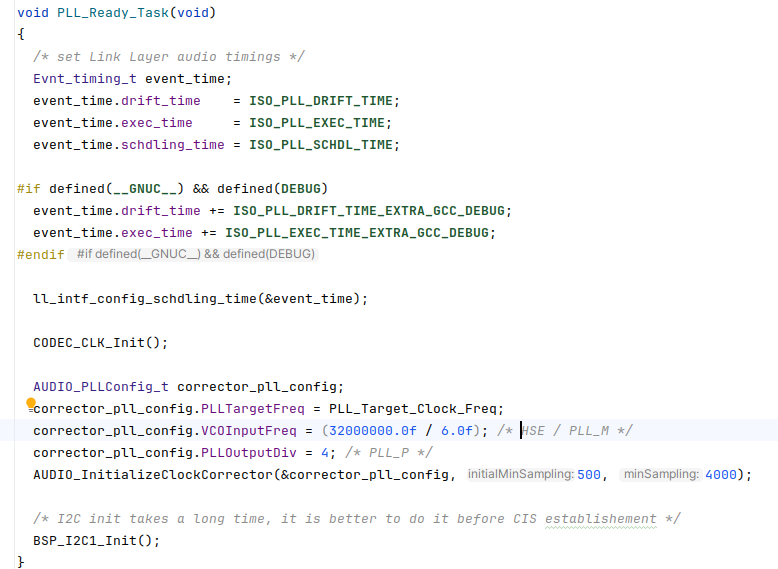Click the ll_intf_config_schdling_time call
The image size is (778, 569).
(144, 298)
